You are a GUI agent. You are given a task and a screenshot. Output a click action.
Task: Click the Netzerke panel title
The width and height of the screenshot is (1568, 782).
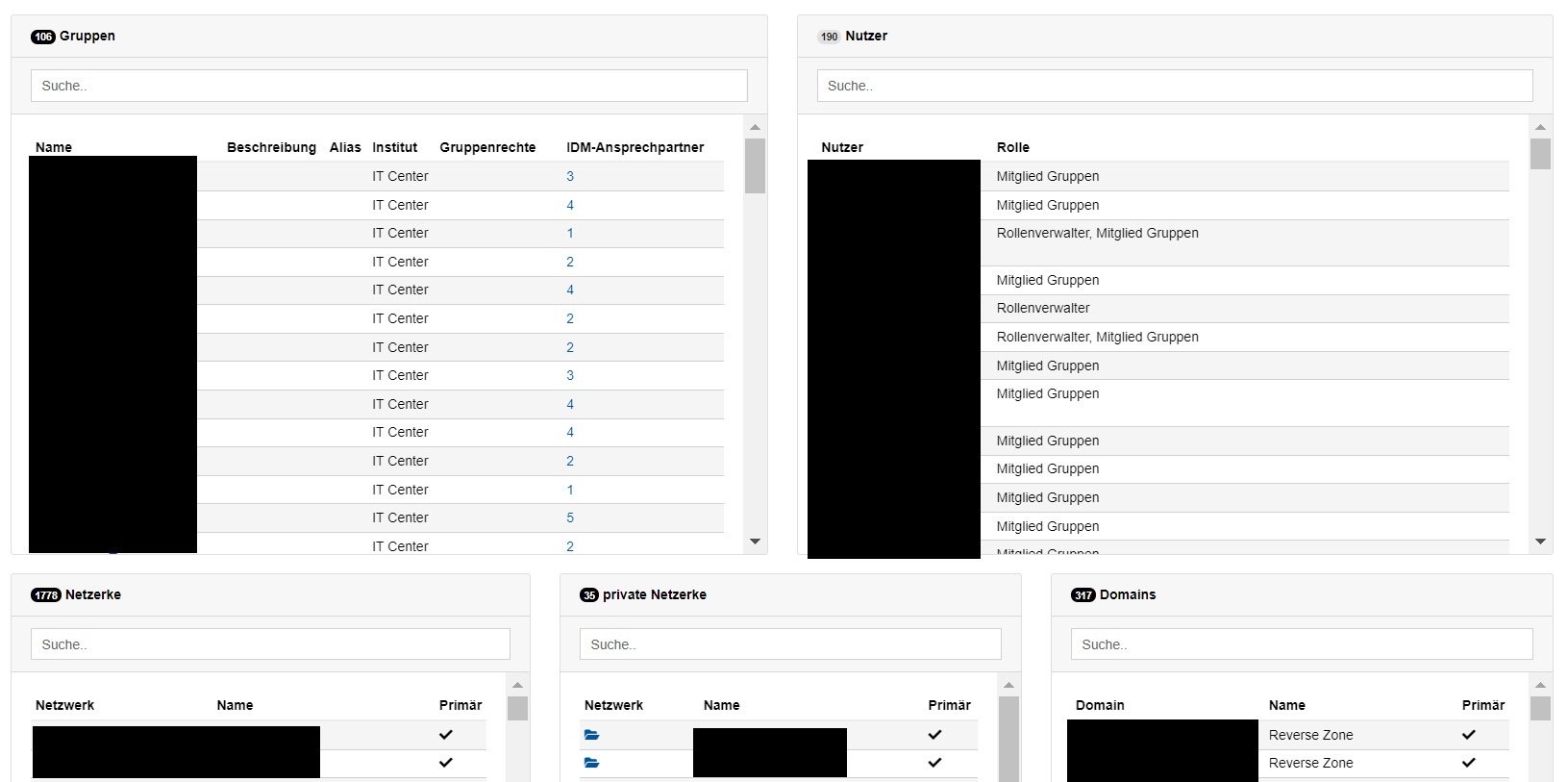93,595
